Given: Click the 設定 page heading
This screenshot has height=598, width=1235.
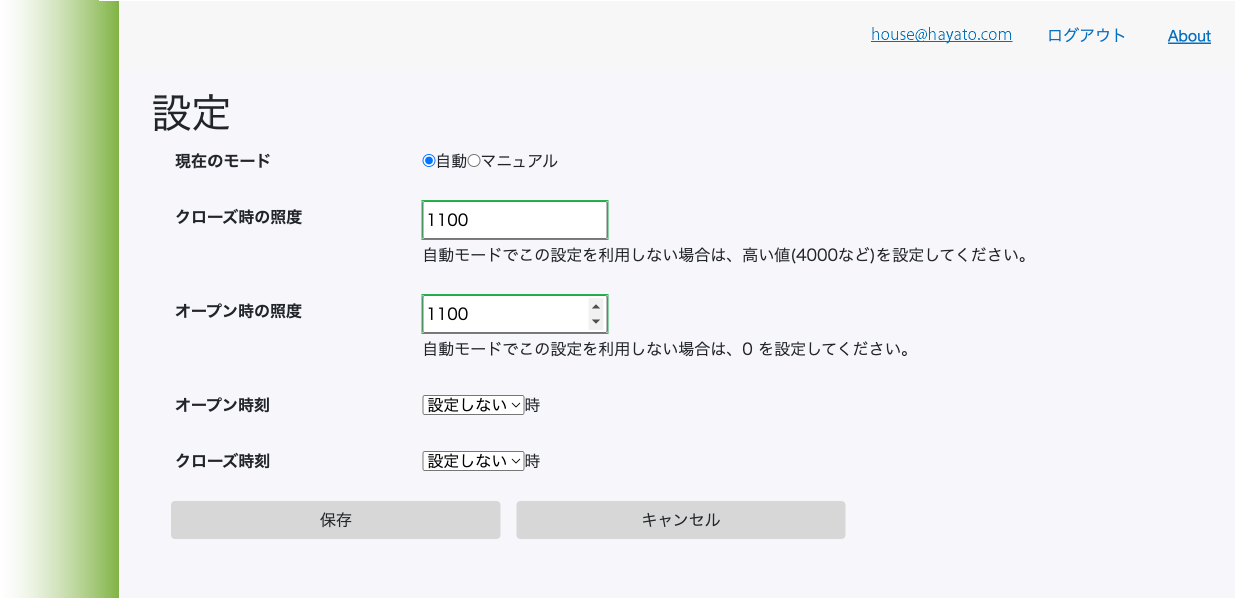Looking at the screenshot, I should pyautogui.click(x=192, y=113).
